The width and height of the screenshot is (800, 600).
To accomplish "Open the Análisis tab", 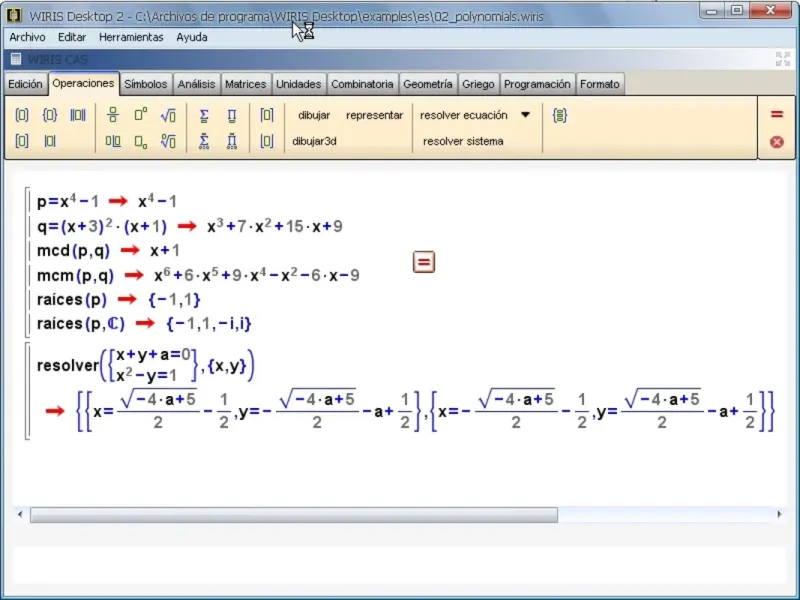I will [x=196, y=84].
